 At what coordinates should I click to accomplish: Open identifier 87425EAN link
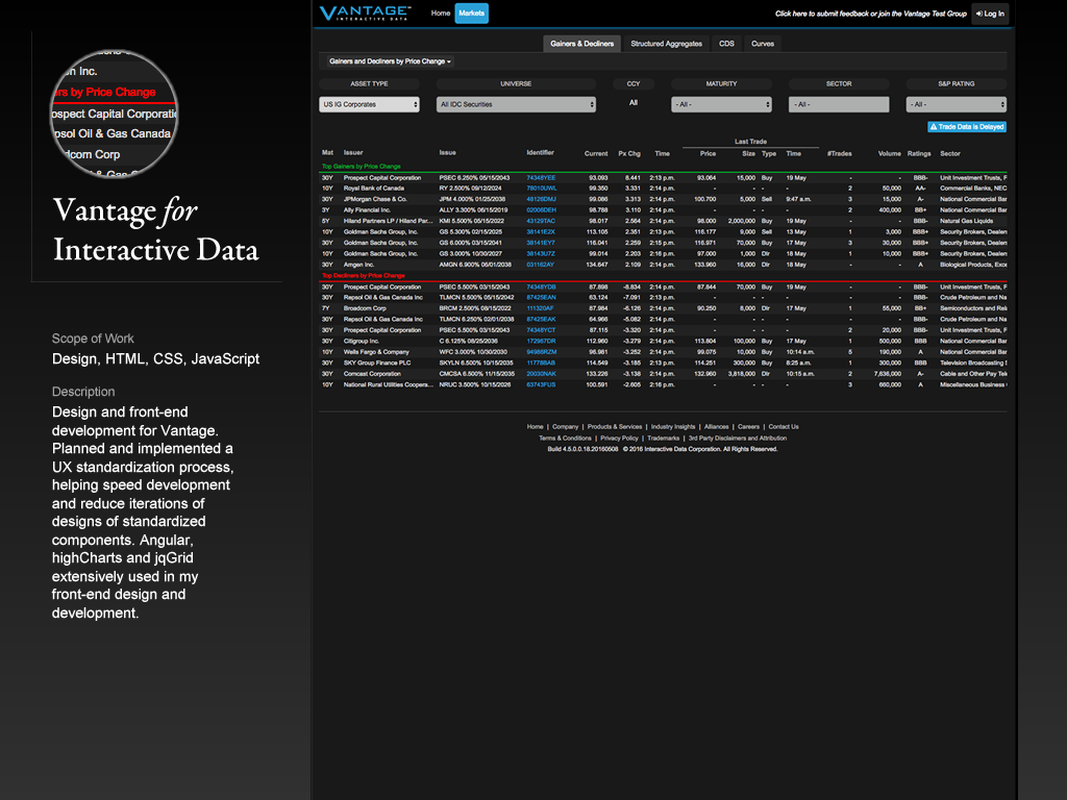point(541,297)
